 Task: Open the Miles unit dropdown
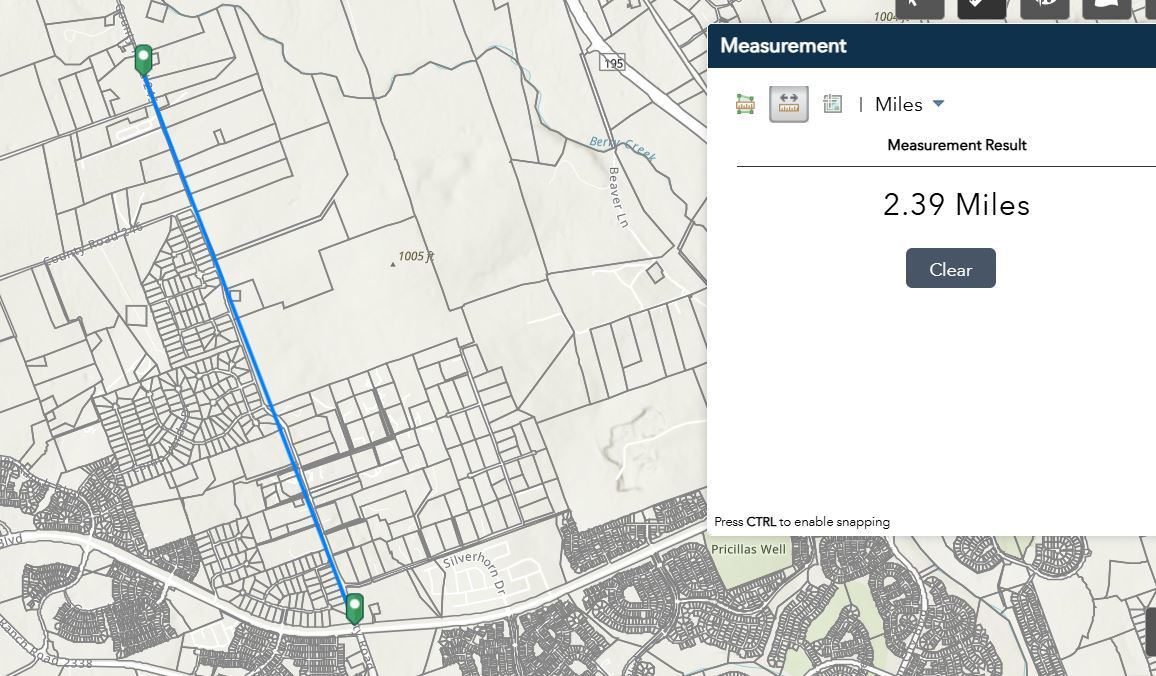(x=899, y=104)
